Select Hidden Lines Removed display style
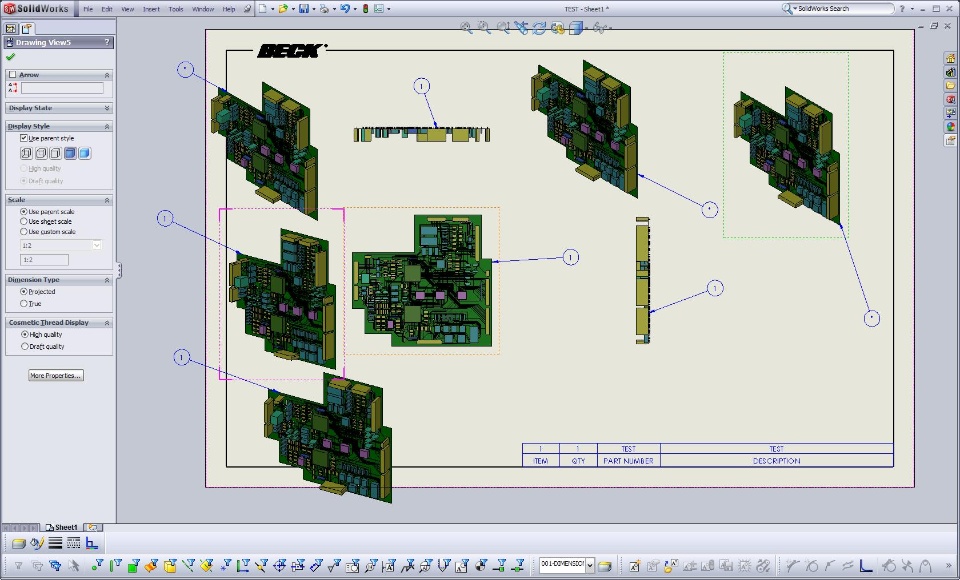 [56, 153]
